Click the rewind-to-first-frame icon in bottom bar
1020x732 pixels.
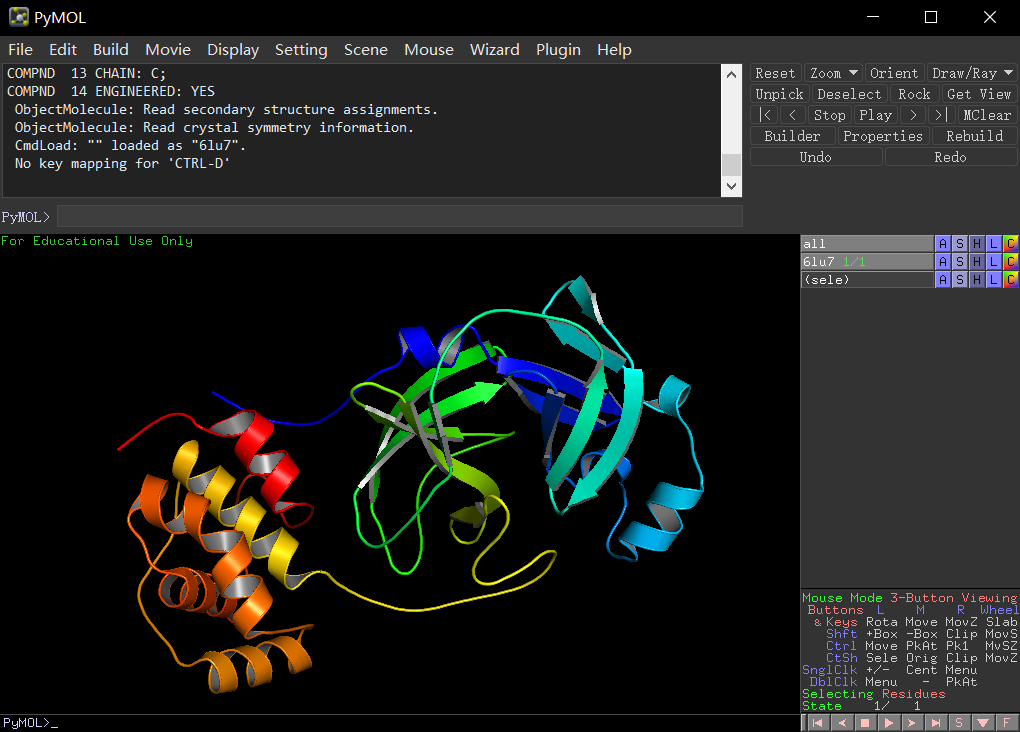coord(817,722)
